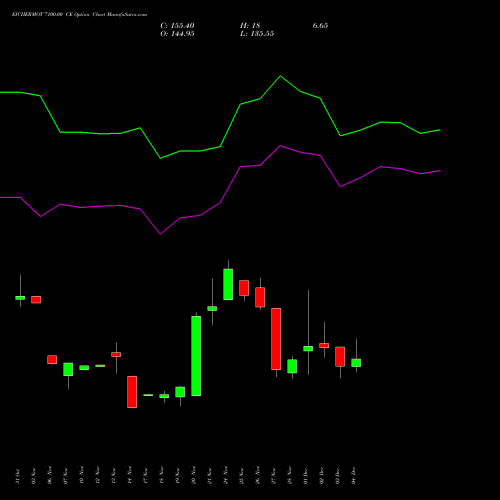Click the highest green candle above 24 Nov
This screenshot has width=500, height=500.
coord(228,284)
